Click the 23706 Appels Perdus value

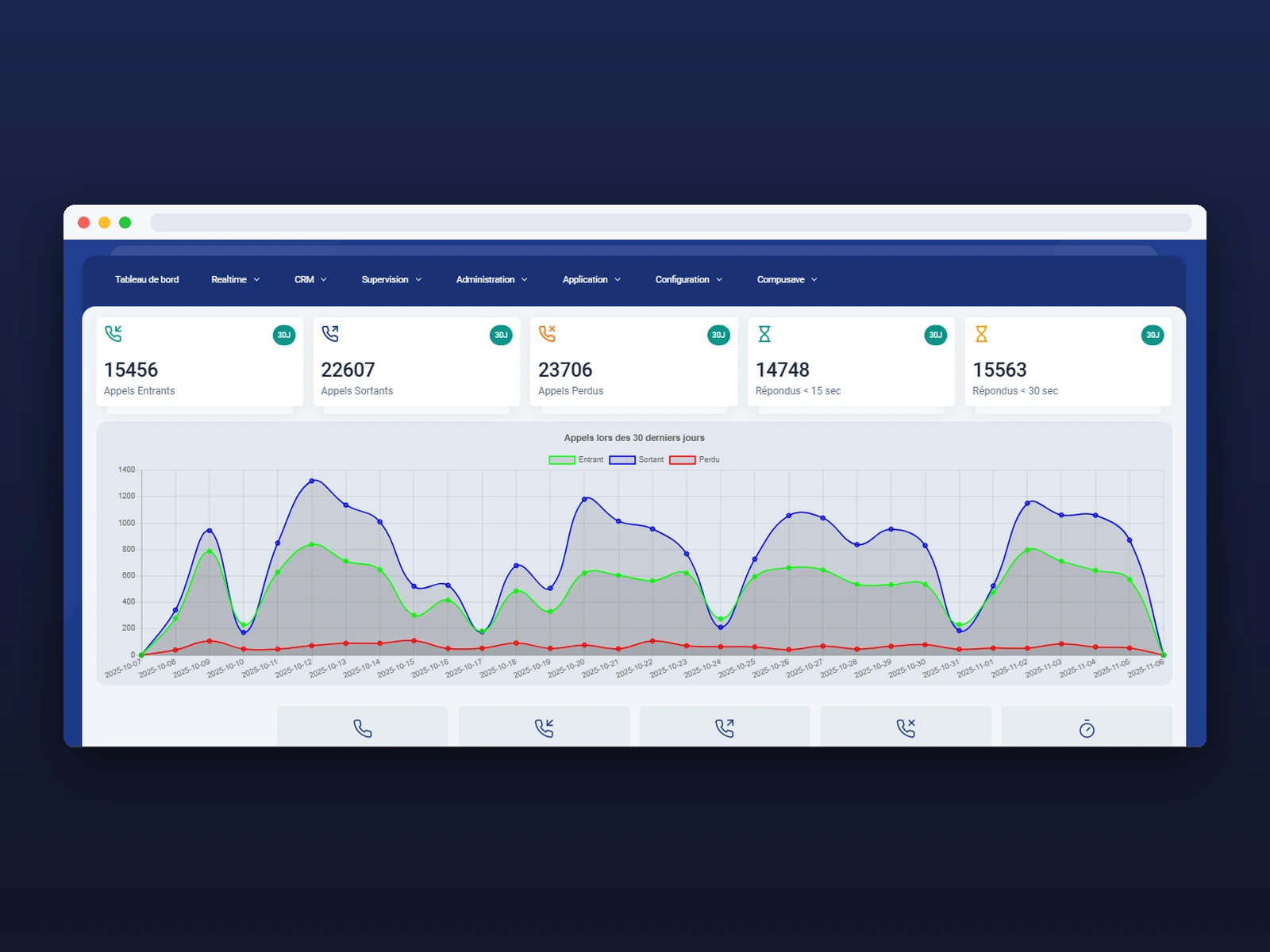click(x=565, y=370)
